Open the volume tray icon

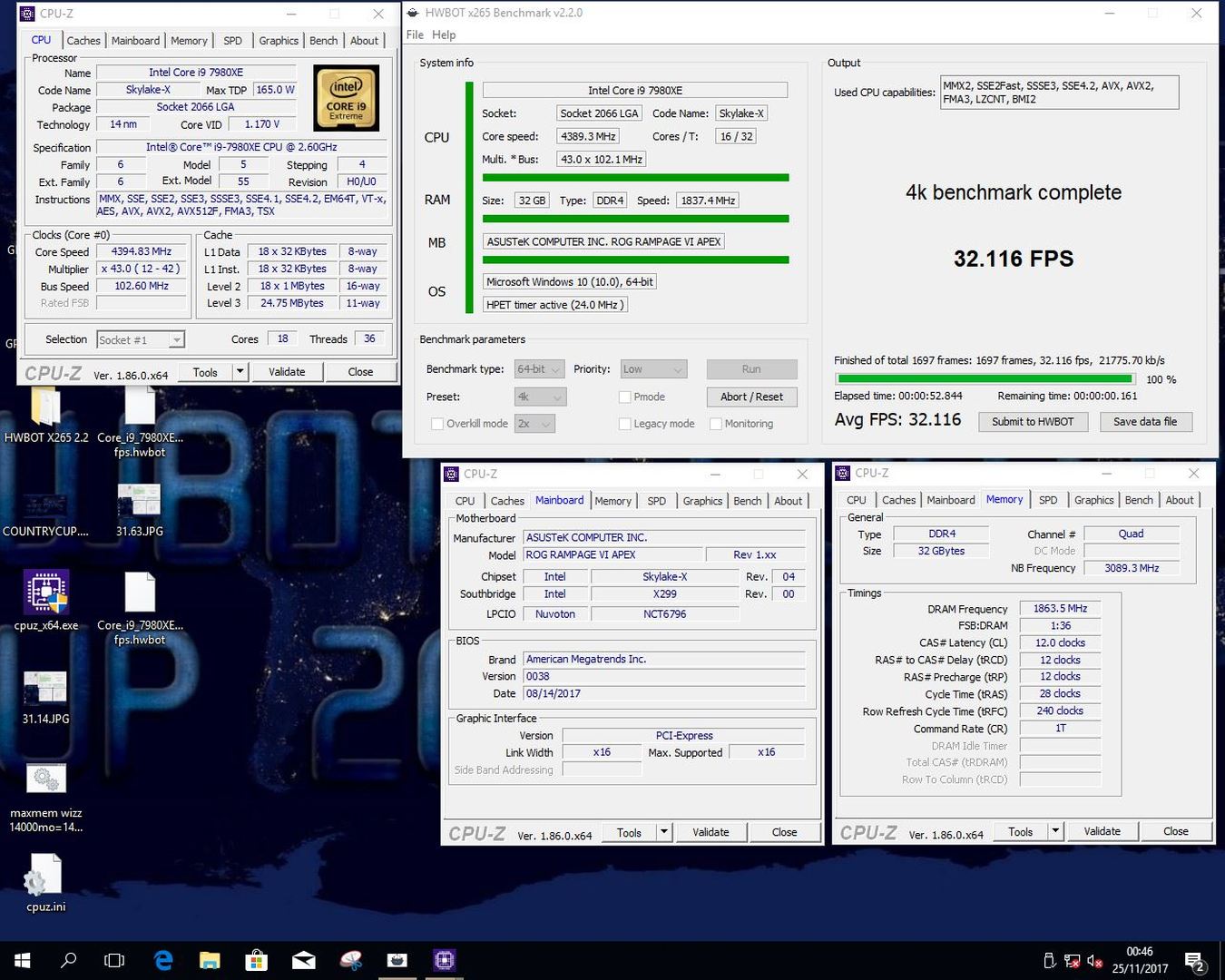tap(1094, 961)
